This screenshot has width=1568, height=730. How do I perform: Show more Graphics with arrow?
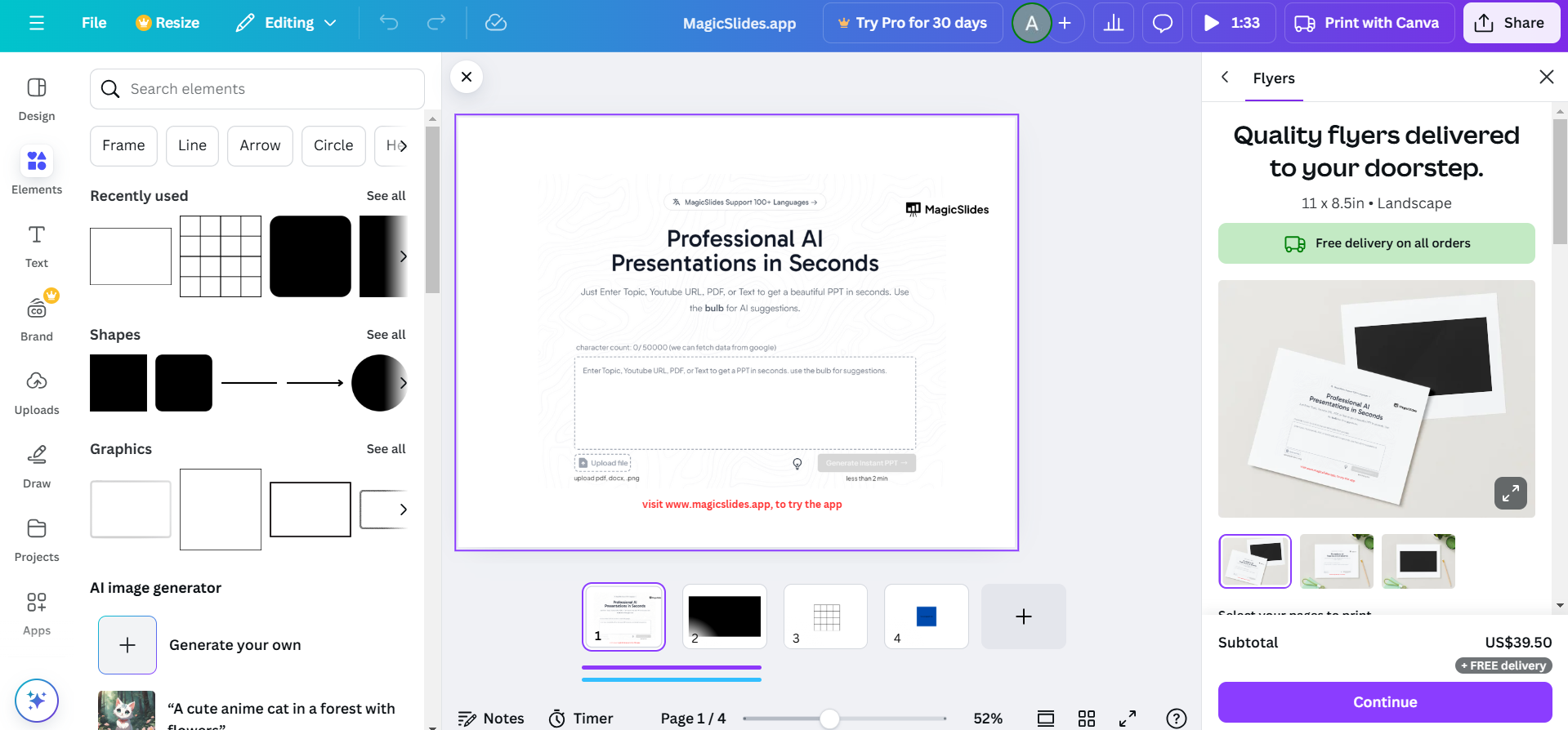[x=403, y=510]
